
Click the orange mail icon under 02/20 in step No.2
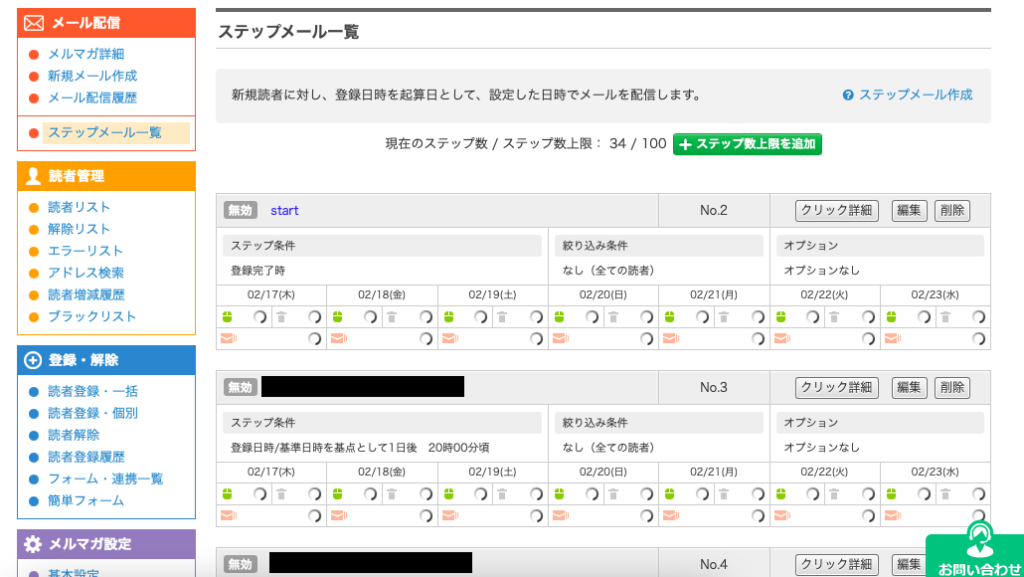point(559,339)
